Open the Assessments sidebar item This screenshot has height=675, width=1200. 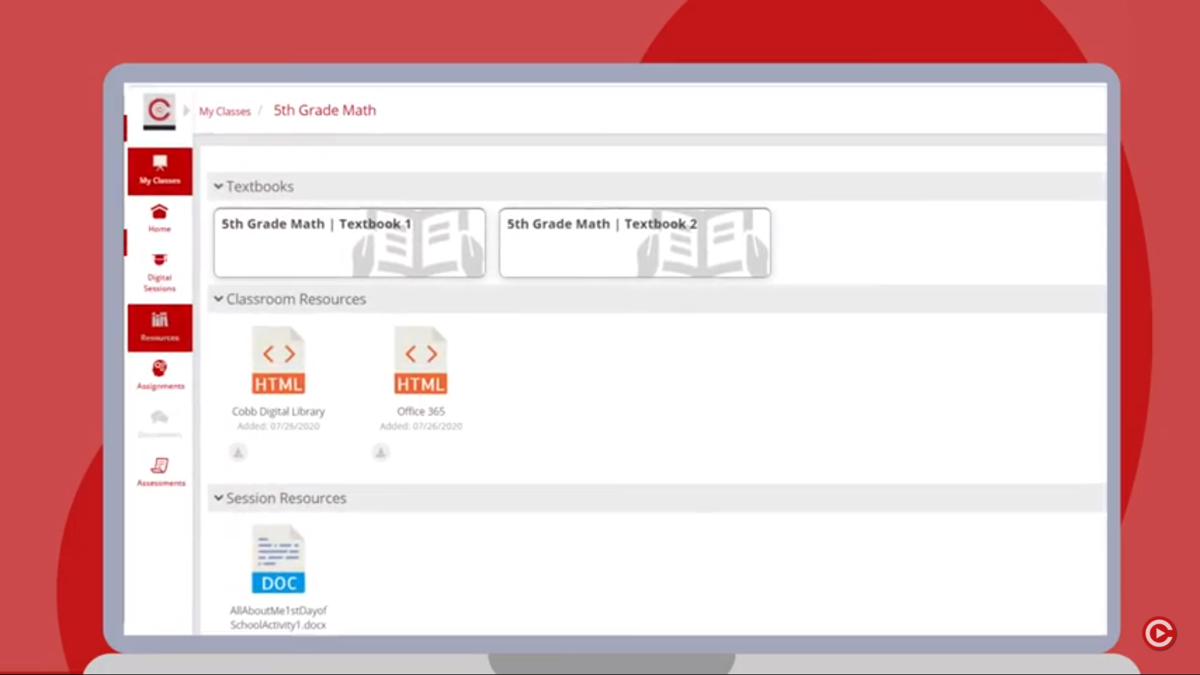pyautogui.click(x=160, y=472)
